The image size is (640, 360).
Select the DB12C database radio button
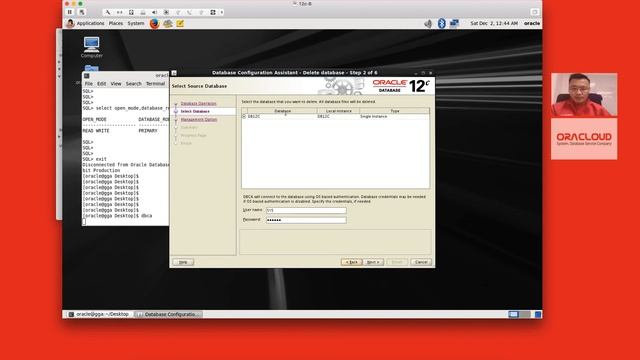click(x=244, y=117)
